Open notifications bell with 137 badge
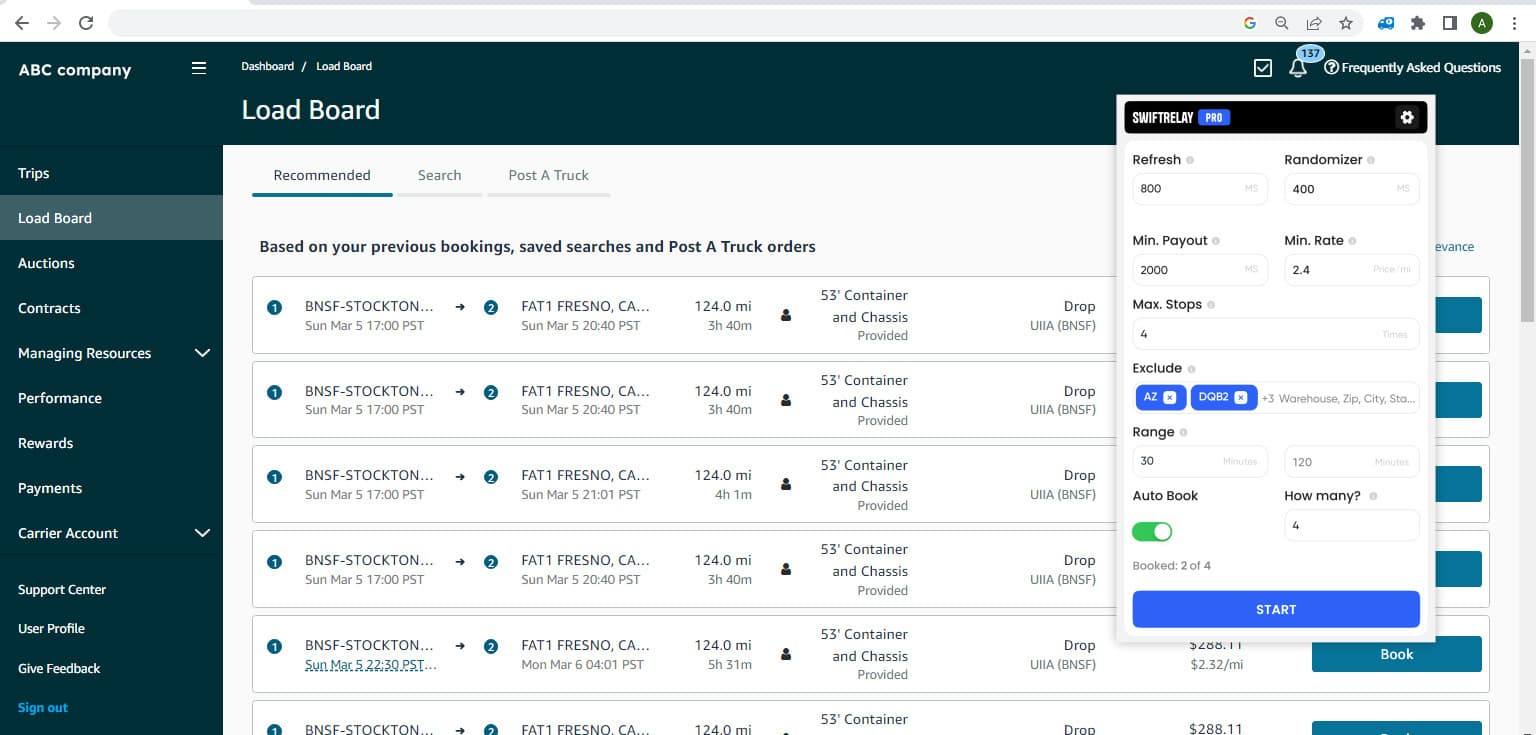 click(x=1298, y=68)
